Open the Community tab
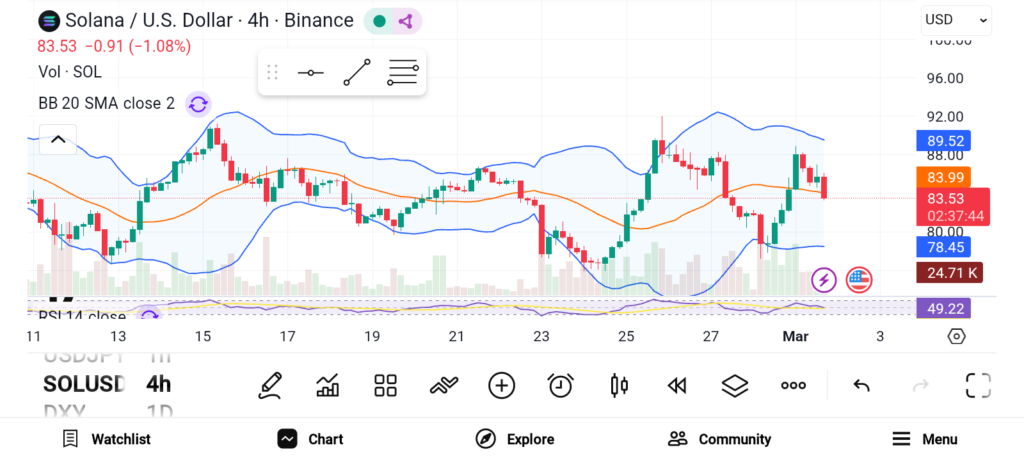1024x461 pixels. (x=719, y=439)
